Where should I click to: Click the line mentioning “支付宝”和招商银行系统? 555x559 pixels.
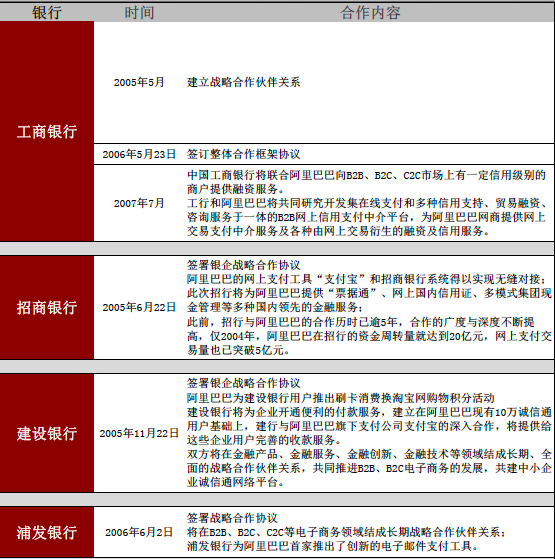[x=366, y=279]
